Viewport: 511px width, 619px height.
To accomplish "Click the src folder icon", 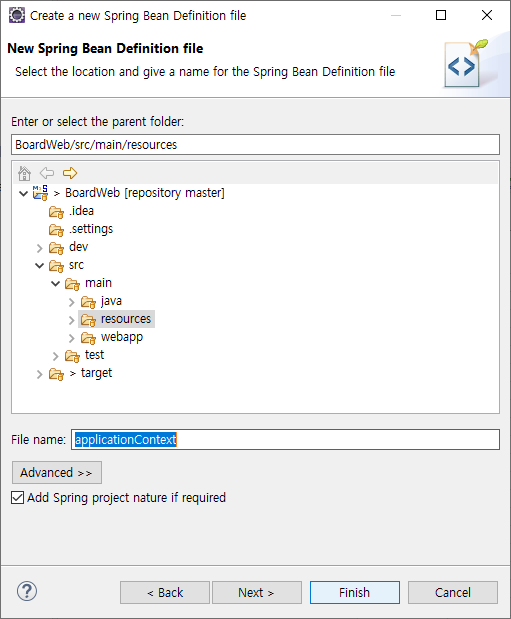I will pos(56,266).
